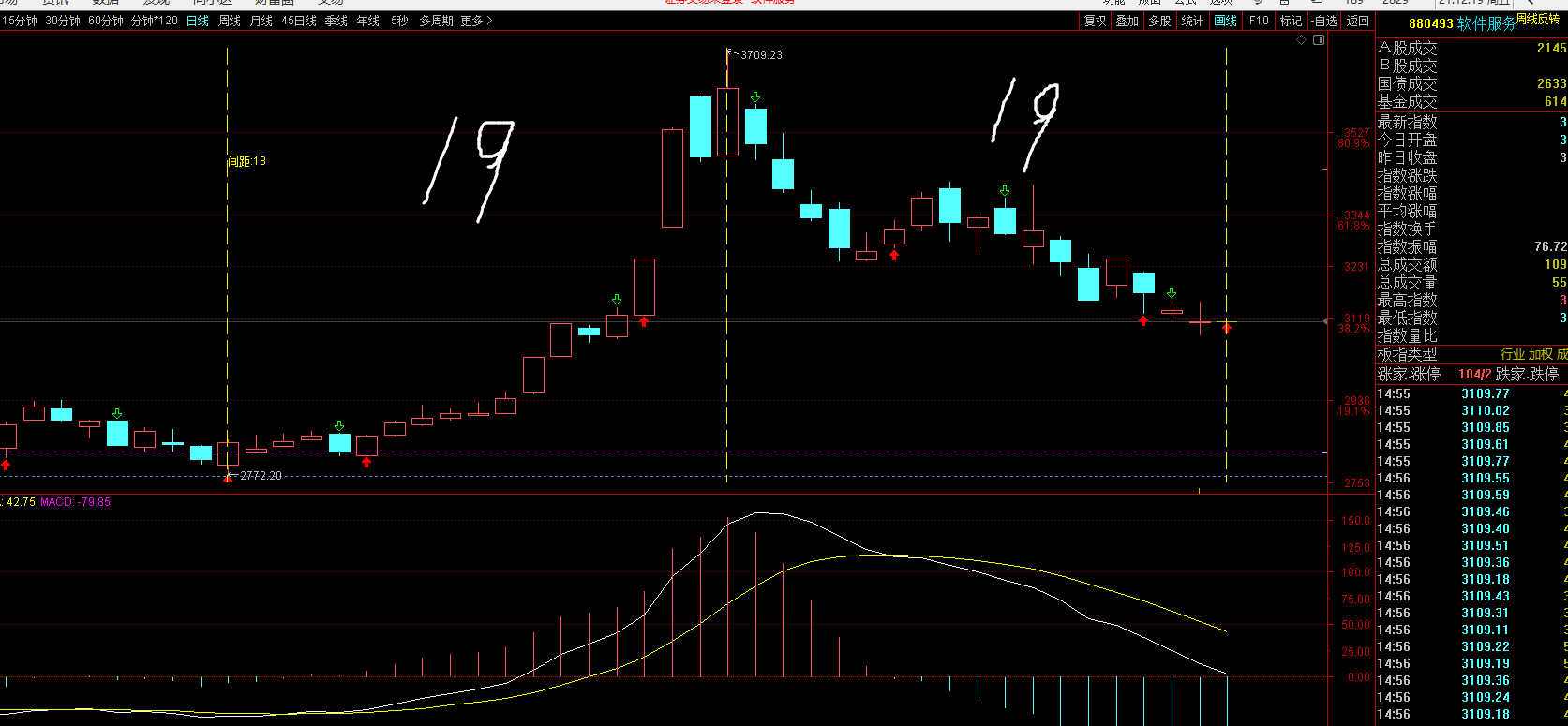This screenshot has height=726, width=1568.
Task: Click the 板指类型 row
Action: (1471, 354)
